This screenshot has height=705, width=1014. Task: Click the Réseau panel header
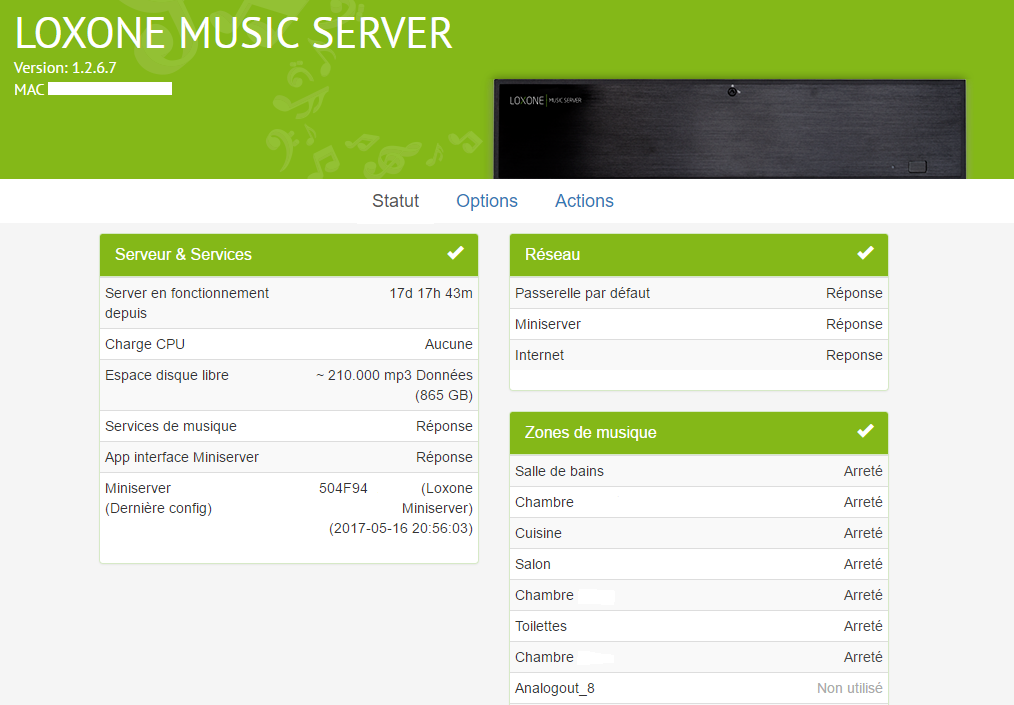point(680,255)
